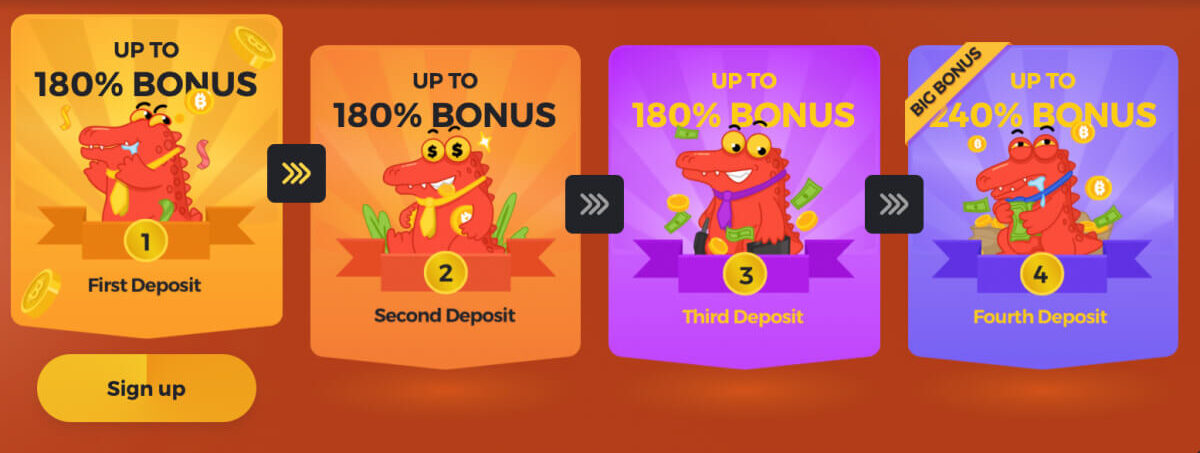The height and width of the screenshot is (453, 1200).
Task: Click the Sign up button
Action: click(146, 388)
